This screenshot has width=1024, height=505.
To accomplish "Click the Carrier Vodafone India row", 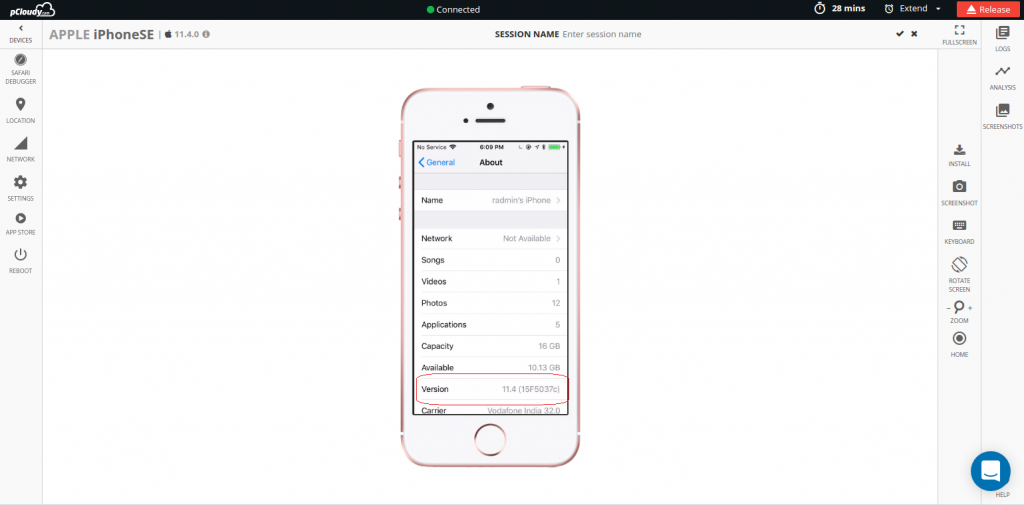I will click(x=490, y=408).
